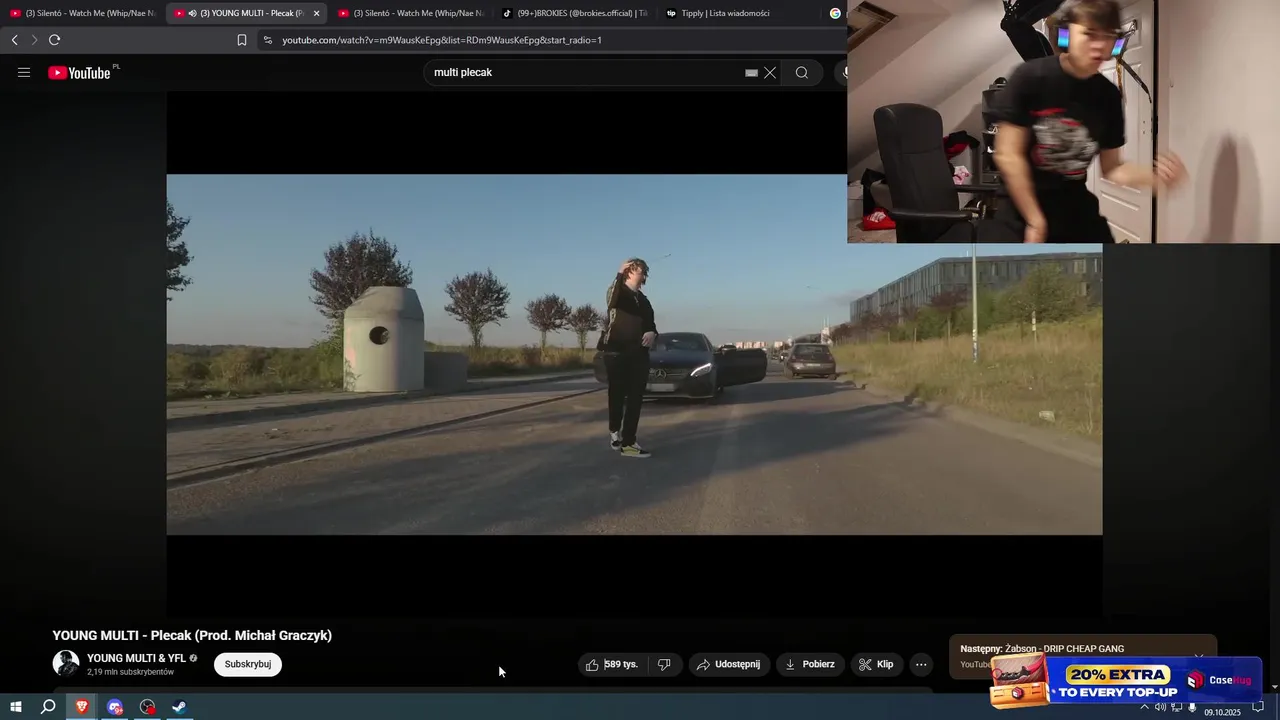Switch to the Google tab
Viewport: 1280px width, 720px height.
(x=836, y=13)
